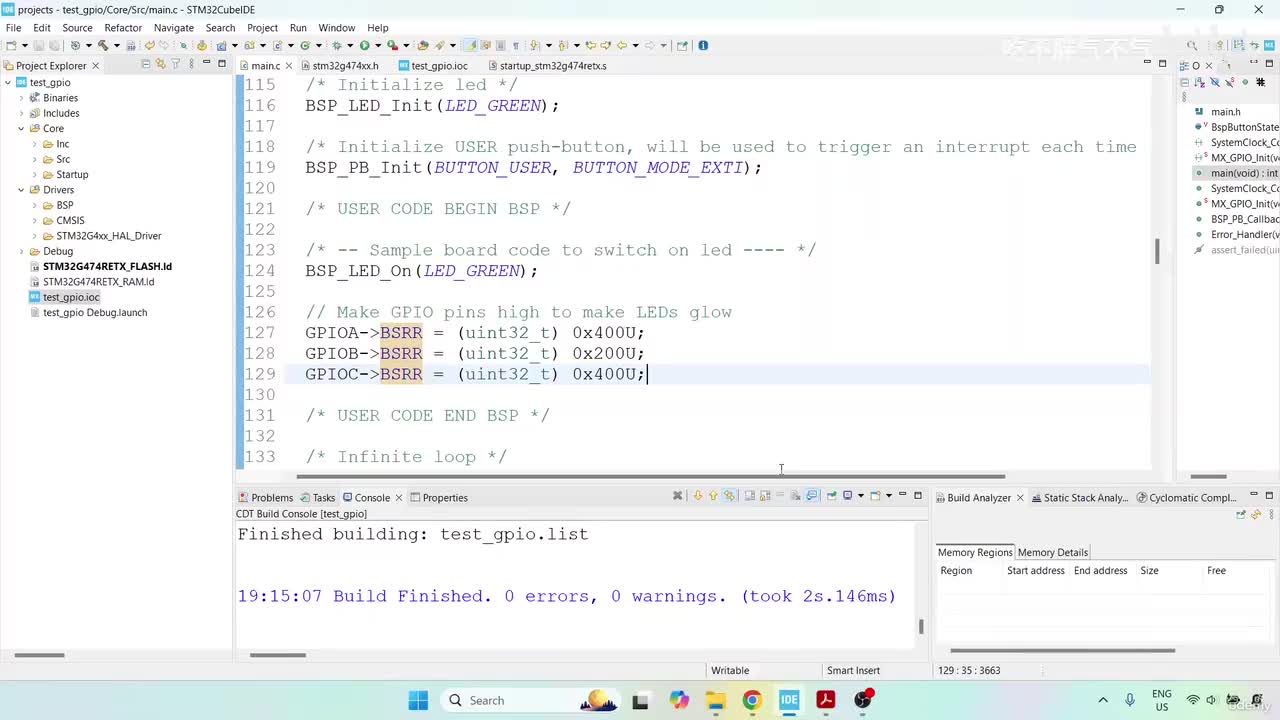Viewport: 1280px width, 720px height.
Task: Switch to the Problems tab
Action: tap(264, 498)
